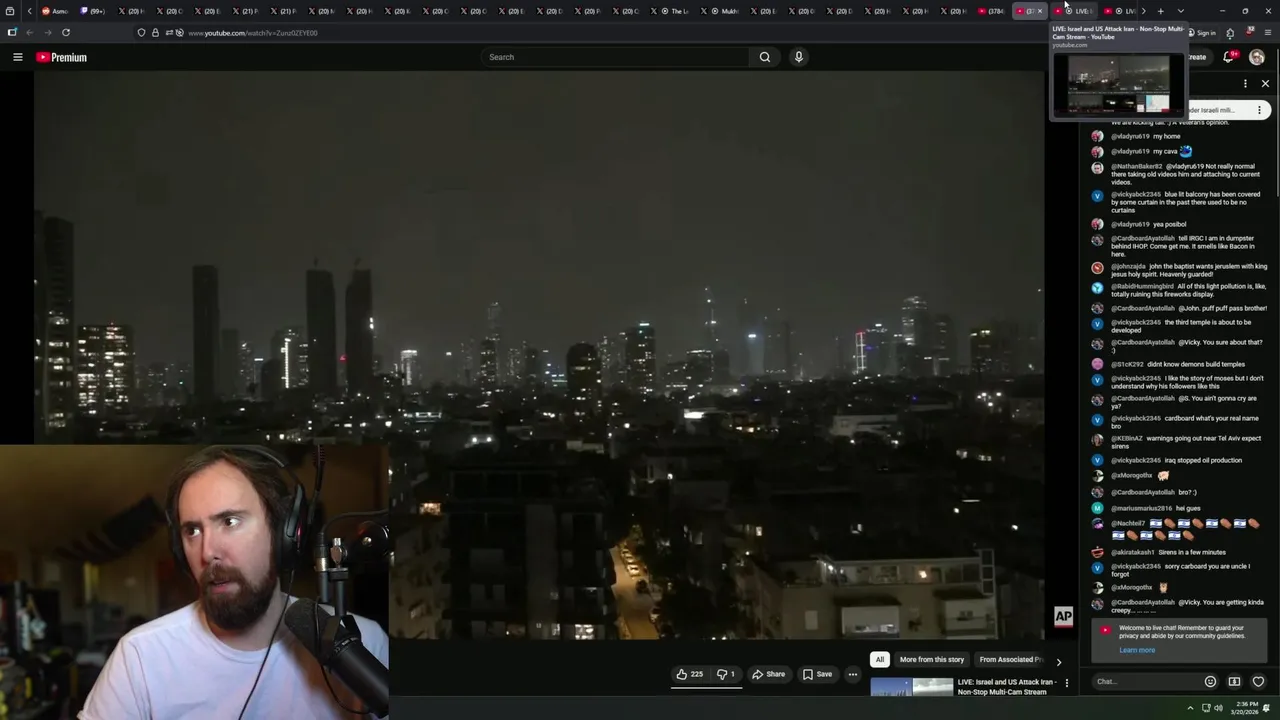The width and height of the screenshot is (1280, 720).
Task: Open the chat emoji picker
Action: coord(1210,682)
